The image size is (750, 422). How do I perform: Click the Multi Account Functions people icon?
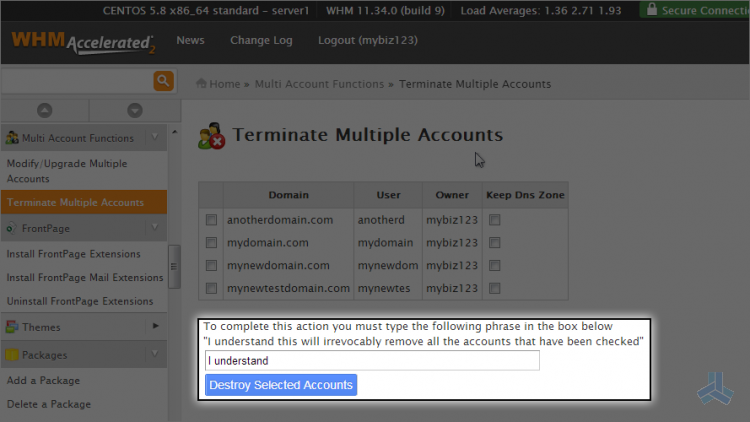click(12, 138)
